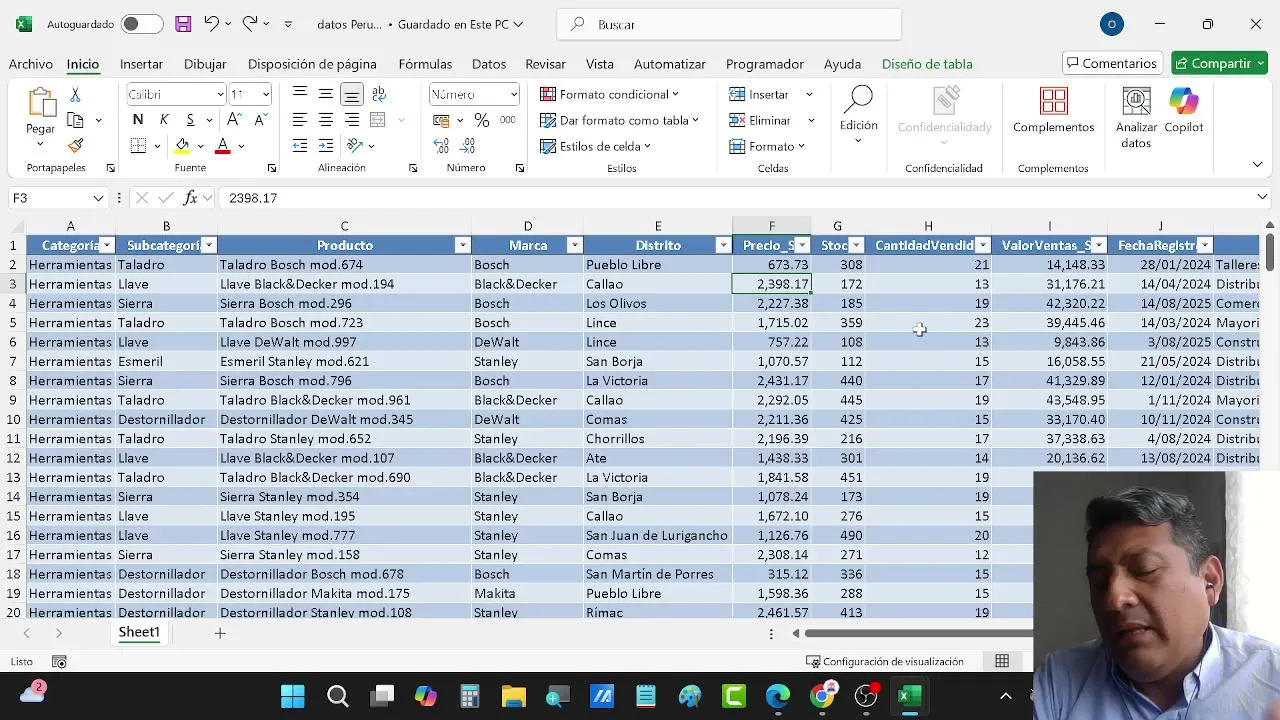Screen dimensions: 1280x720
Task: Apply percent style format
Action: (x=482, y=120)
